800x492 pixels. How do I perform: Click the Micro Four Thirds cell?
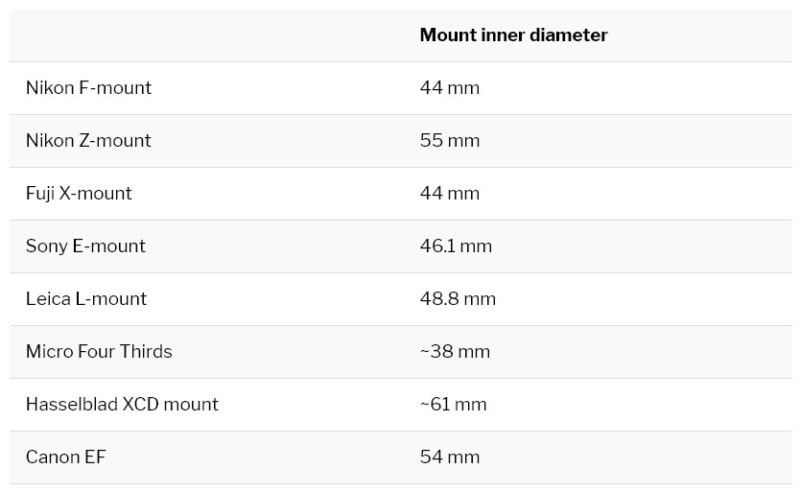[98, 351]
